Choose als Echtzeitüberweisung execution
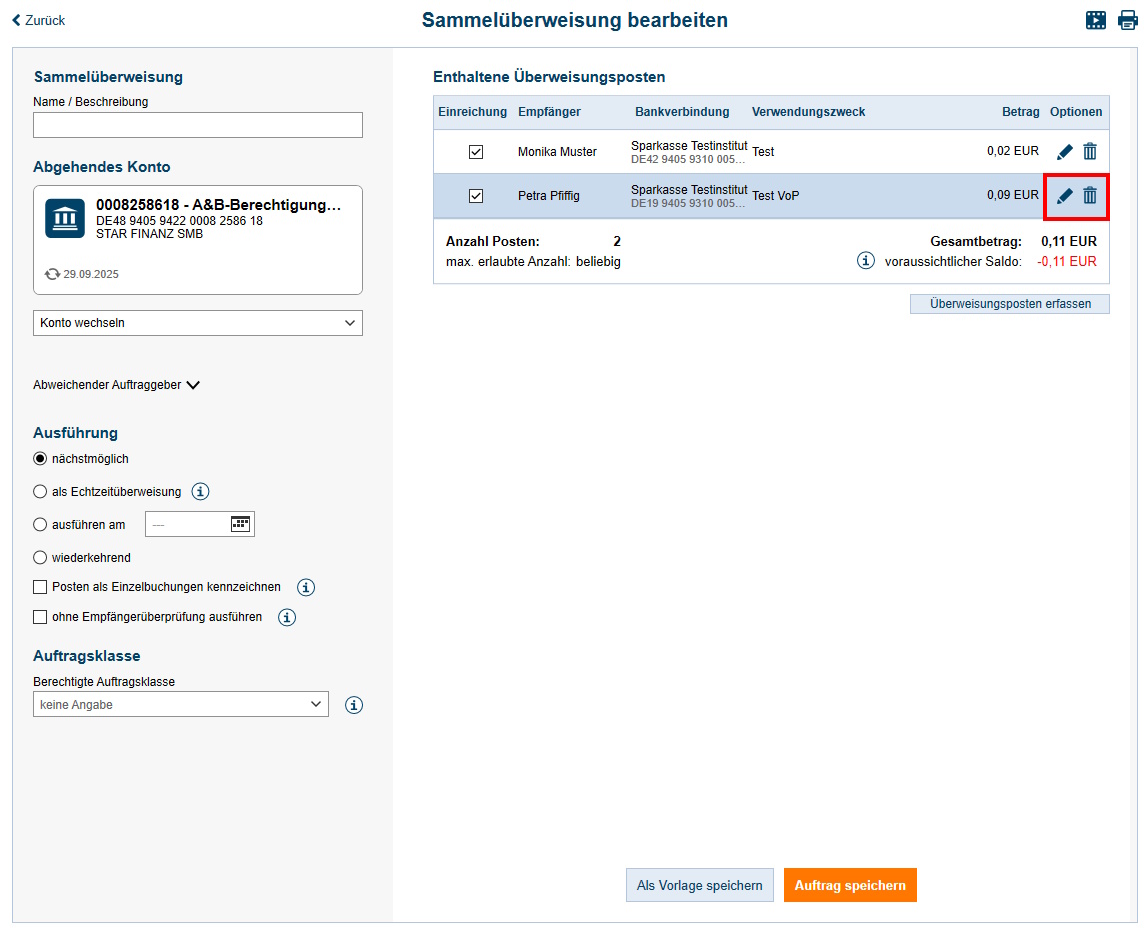Viewport: 1144px width, 928px height. pos(40,491)
